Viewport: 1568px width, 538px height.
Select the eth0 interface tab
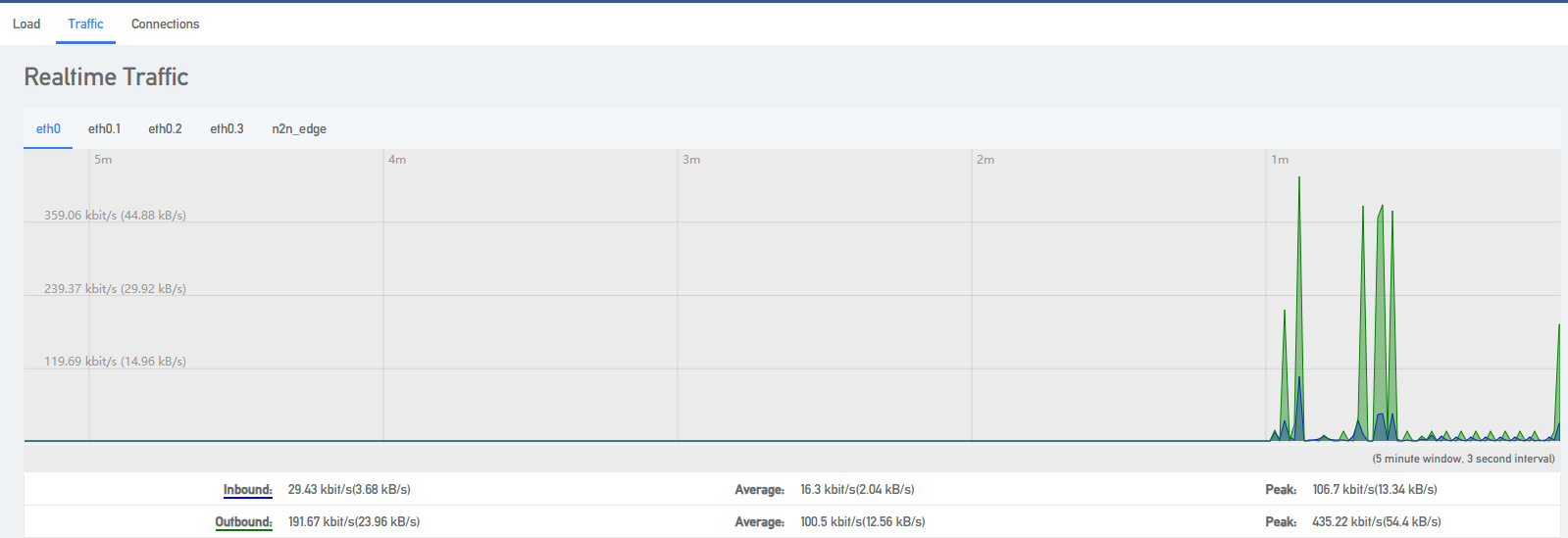pyautogui.click(x=48, y=128)
